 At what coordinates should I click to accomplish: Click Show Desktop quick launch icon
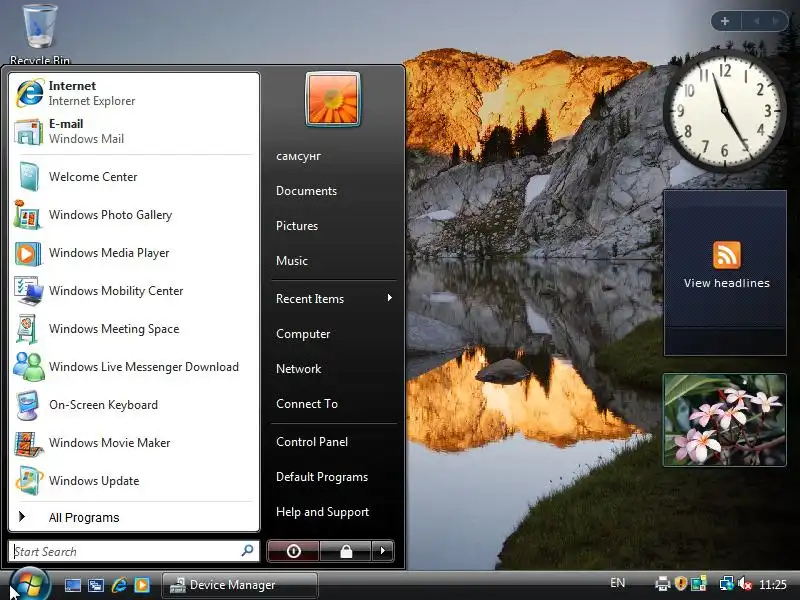click(x=72, y=585)
